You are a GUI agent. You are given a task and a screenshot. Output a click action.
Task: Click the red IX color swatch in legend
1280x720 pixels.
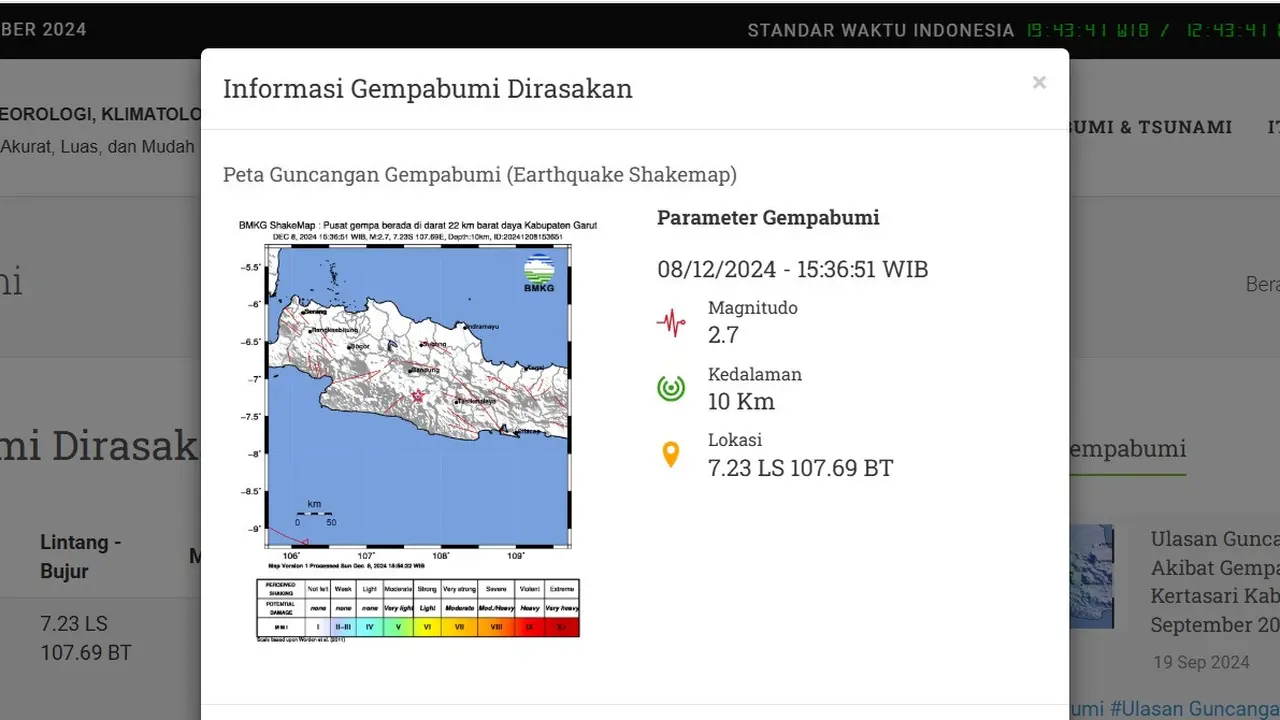point(529,628)
